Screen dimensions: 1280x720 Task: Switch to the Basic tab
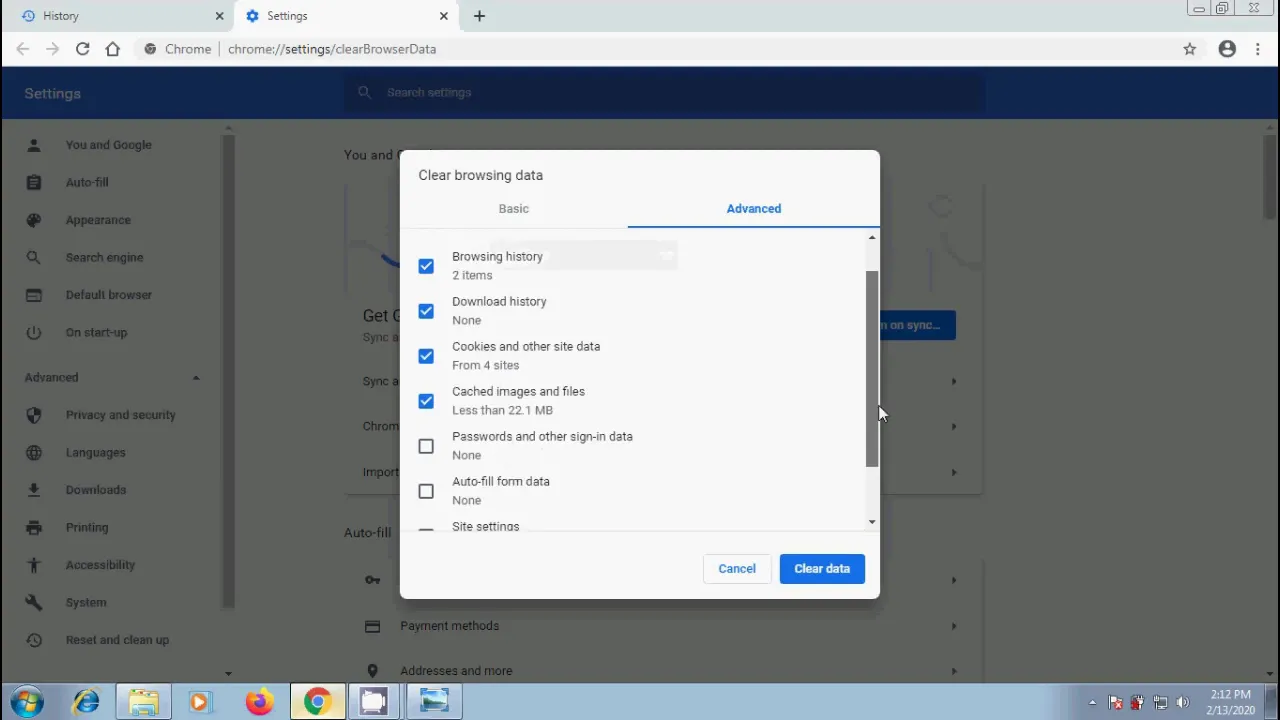click(x=514, y=208)
